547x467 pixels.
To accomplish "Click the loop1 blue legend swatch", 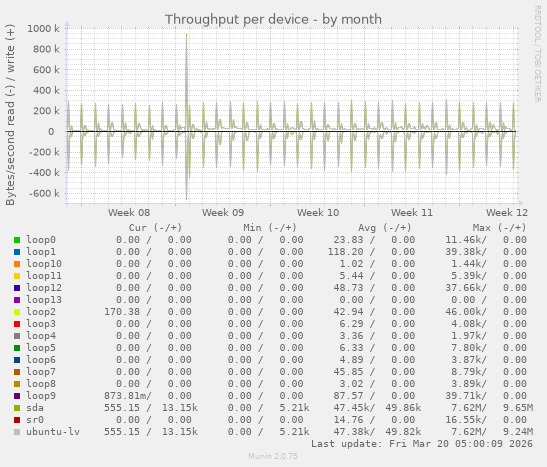I will pyautogui.click(x=17, y=252).
